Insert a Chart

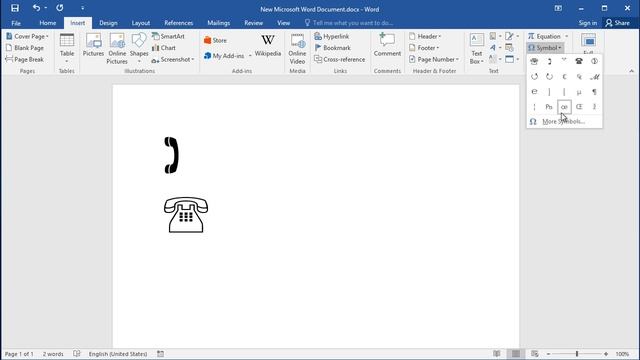(x=164, y=48)
